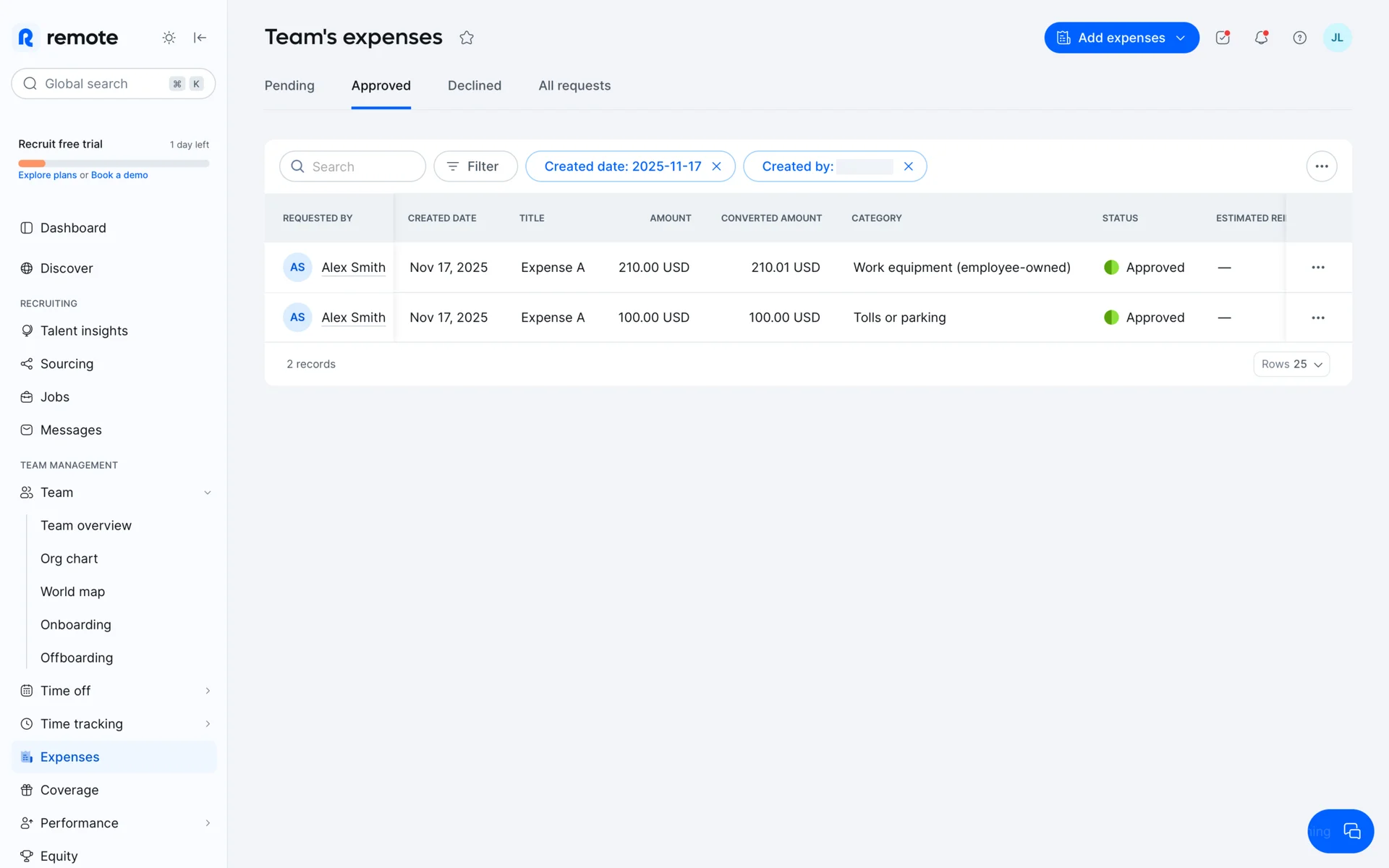
Task: Switch to the Declined tab
Action: (474, 85)
